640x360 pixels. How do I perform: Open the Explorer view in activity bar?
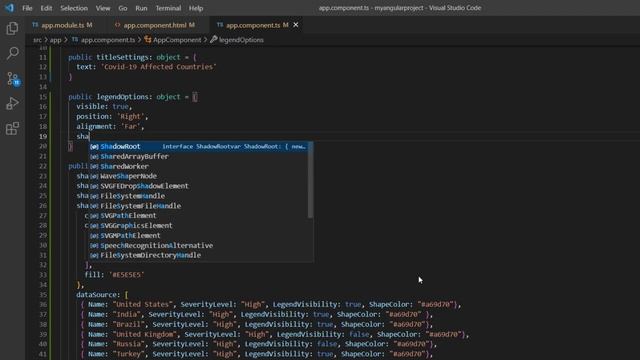click(12, 29)
